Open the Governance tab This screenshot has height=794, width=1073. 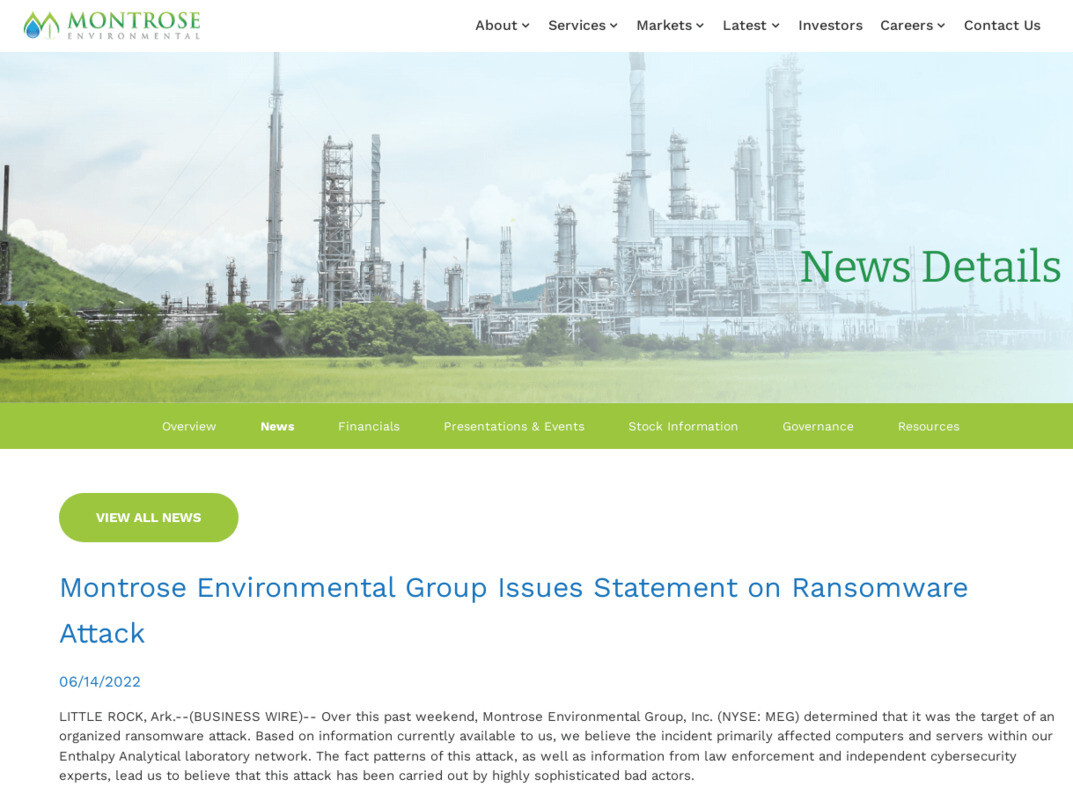(818, 426)
